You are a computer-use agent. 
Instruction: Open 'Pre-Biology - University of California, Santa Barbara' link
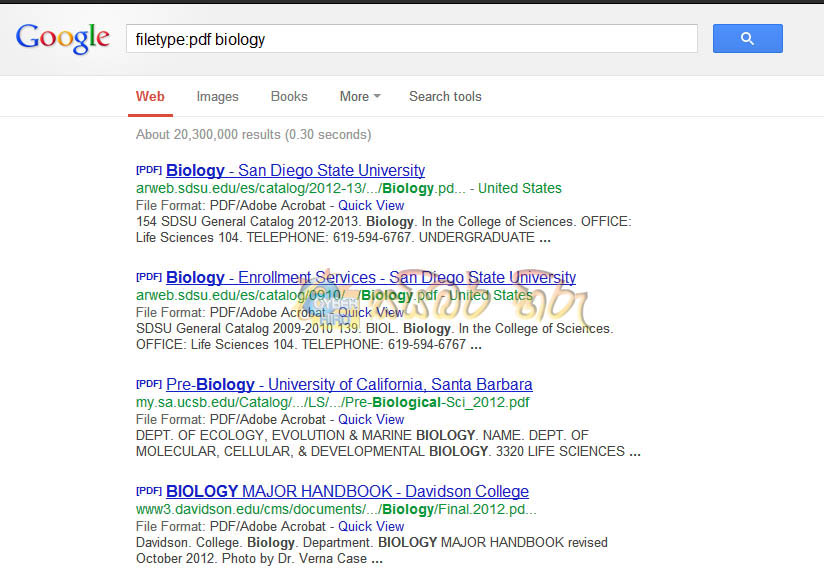[x=349, y=385]
